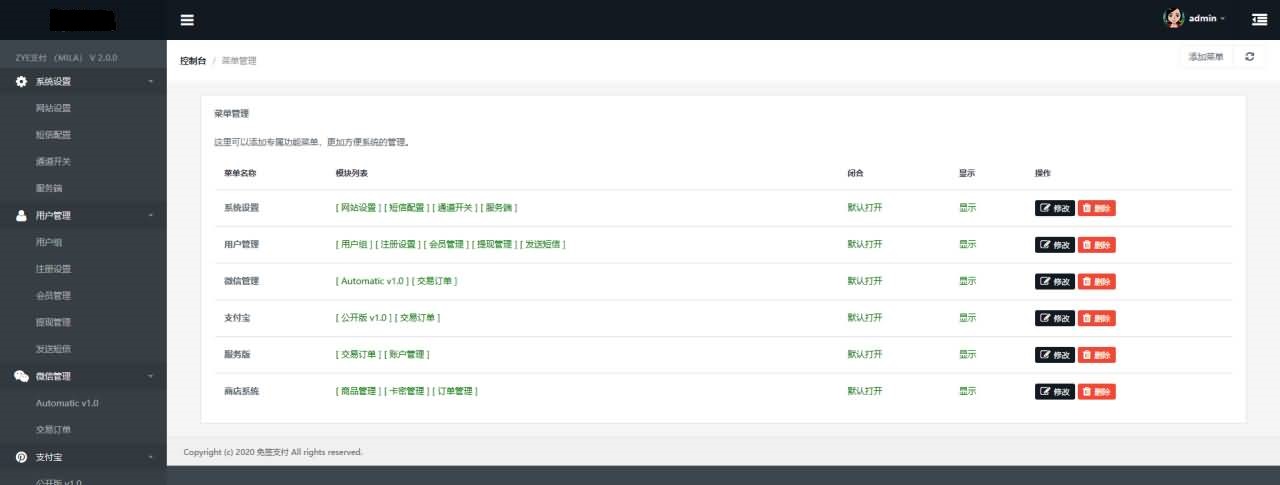
Task: Open the admin account dropdown
Action: pos(1206,19)
